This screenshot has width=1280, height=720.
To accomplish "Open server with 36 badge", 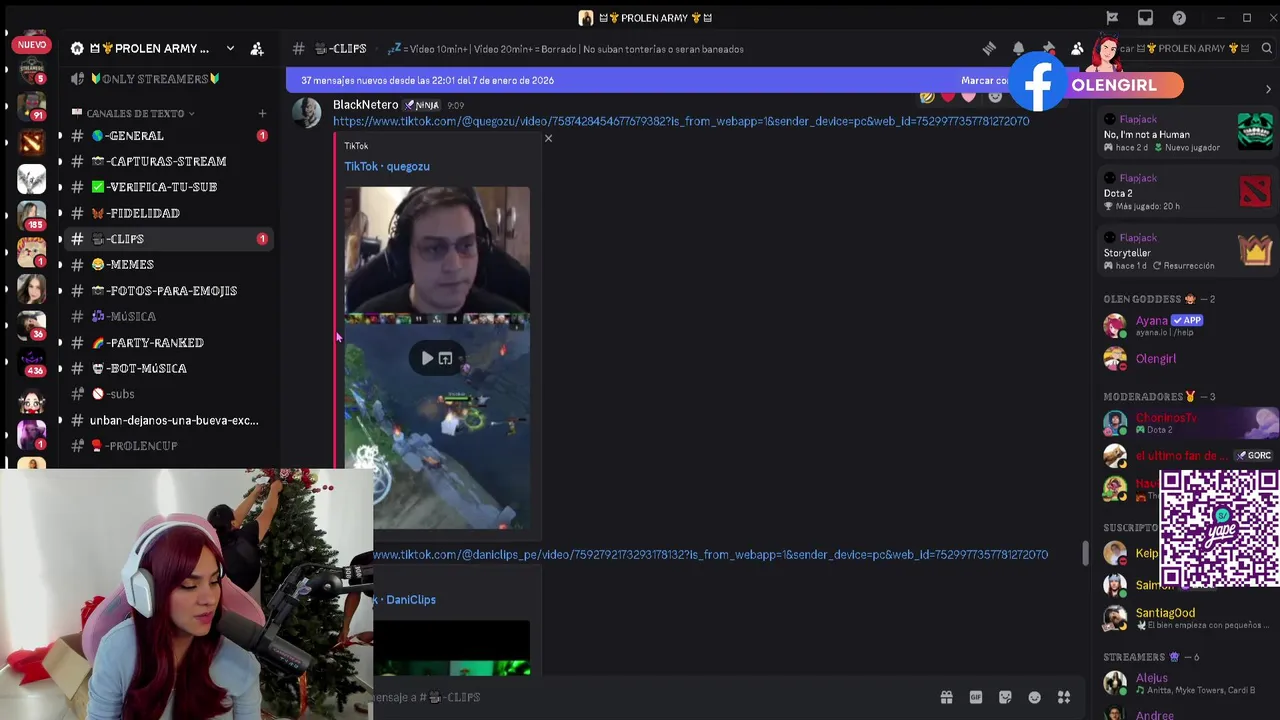I will click(x=31, y=324).
